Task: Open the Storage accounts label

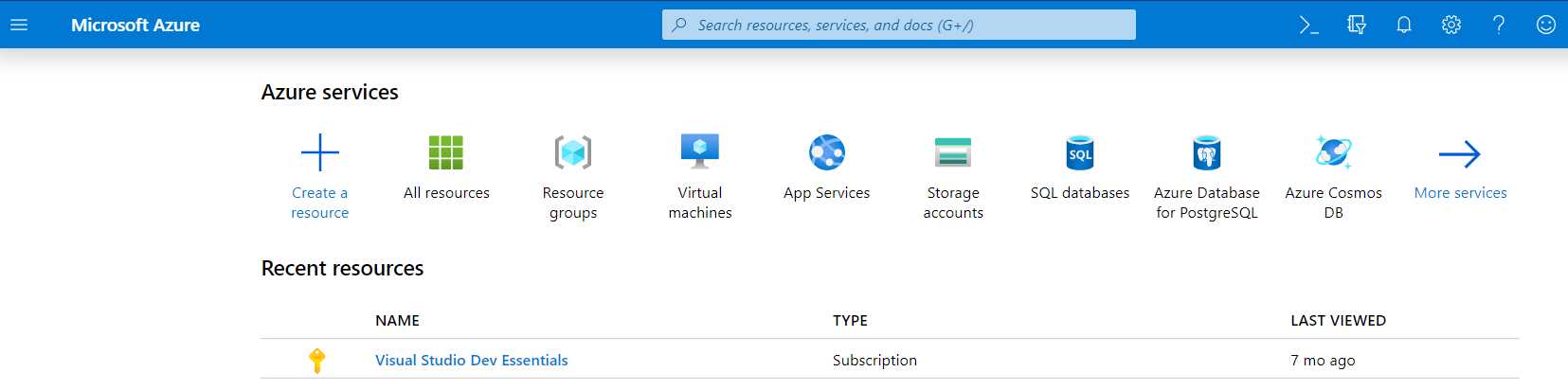Action: click(953, 203)
